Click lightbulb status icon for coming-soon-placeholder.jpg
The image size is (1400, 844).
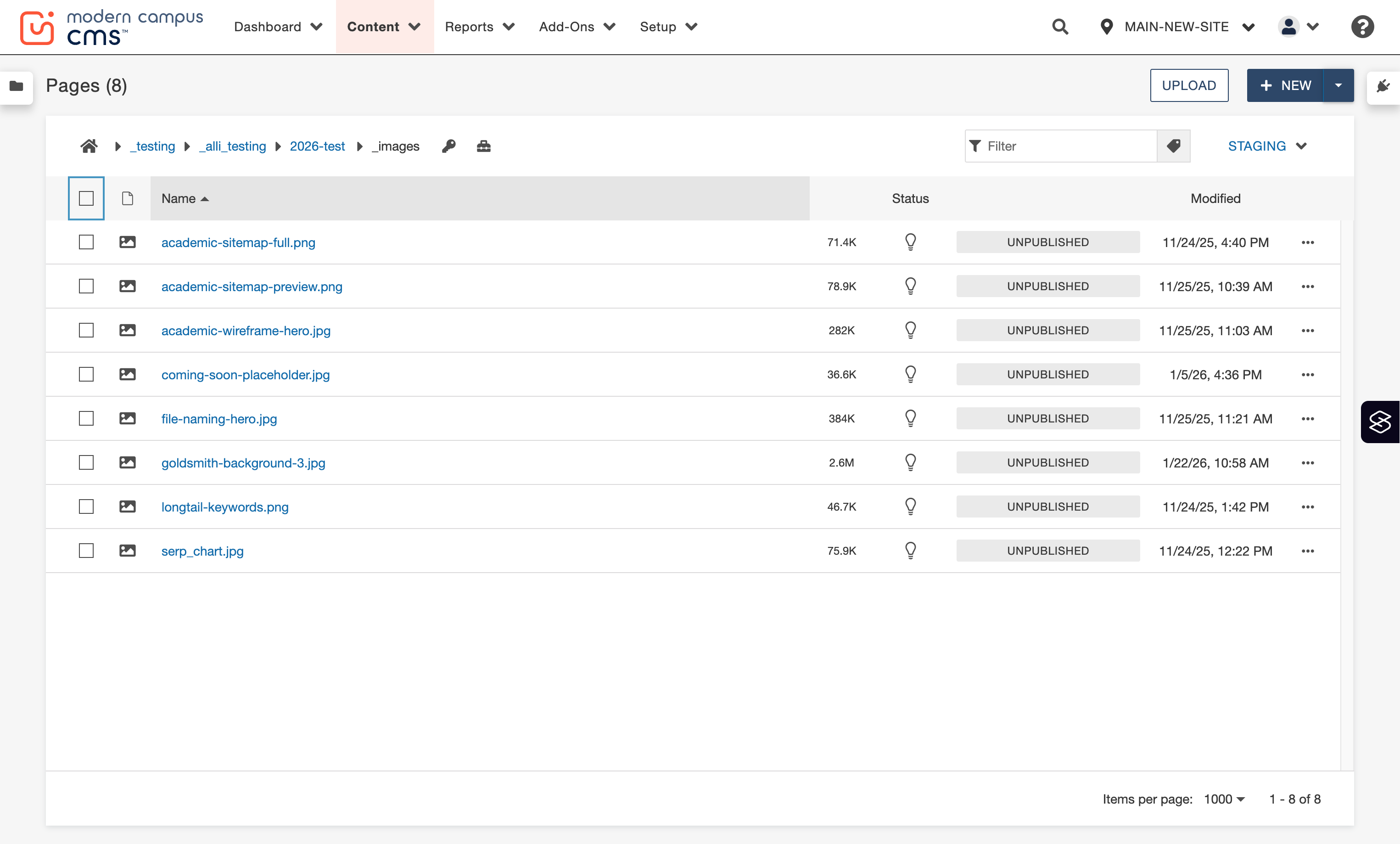coord(910,375)
